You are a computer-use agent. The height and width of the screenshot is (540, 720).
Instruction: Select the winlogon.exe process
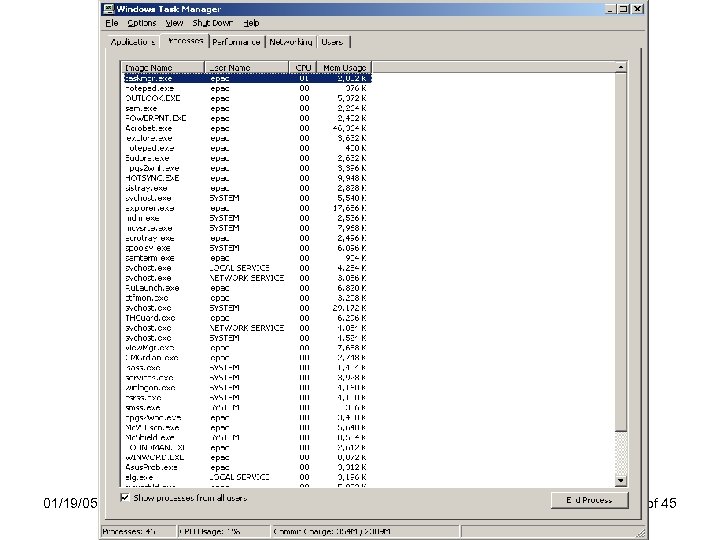(247, 388)
